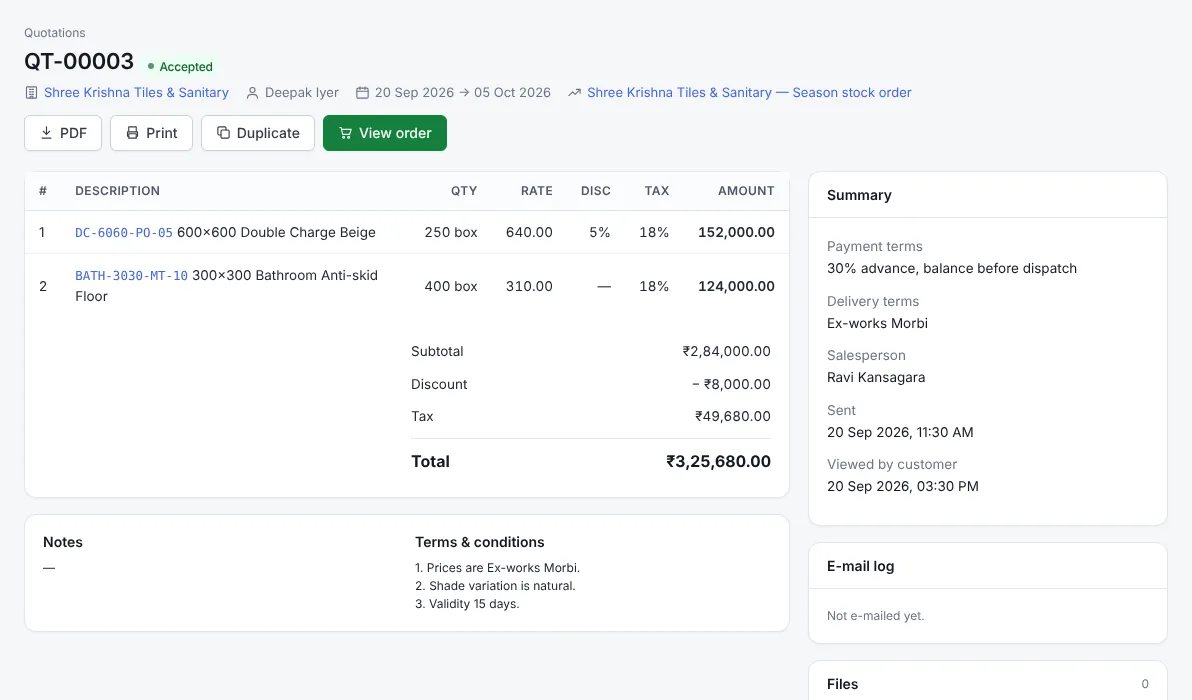The width and height of the screenshot is (1192, 700).
Task: Click the download icon in the PDF button
Action: point(46,133)
